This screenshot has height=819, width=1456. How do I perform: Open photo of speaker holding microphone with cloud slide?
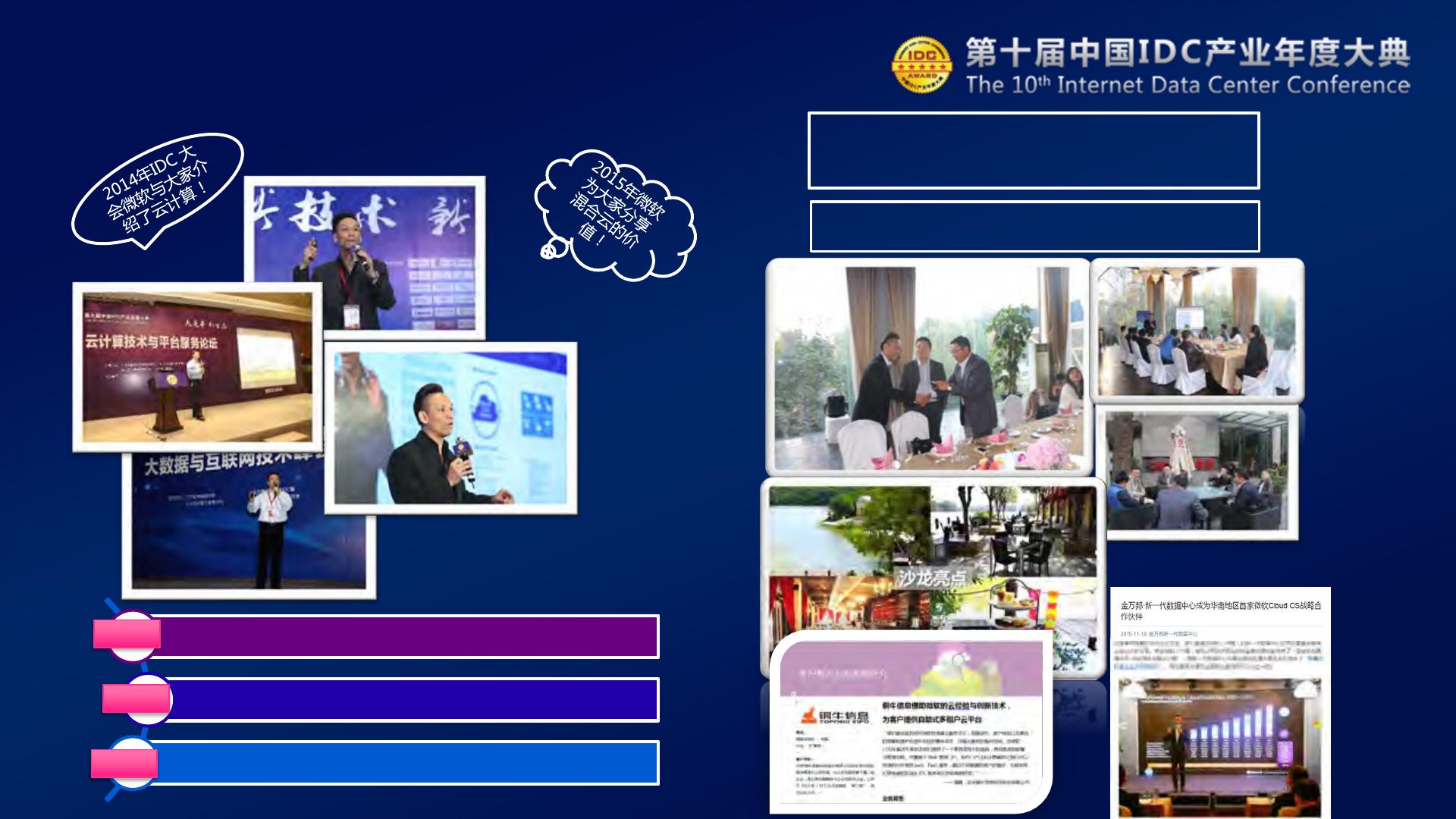(x=450, y=428)
